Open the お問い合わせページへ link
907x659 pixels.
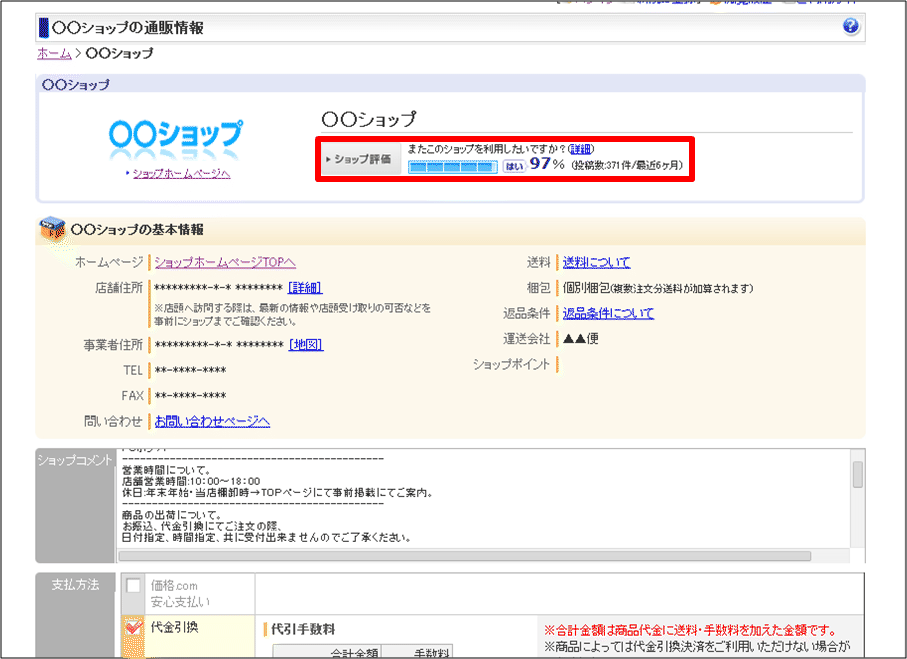[212, 421]
